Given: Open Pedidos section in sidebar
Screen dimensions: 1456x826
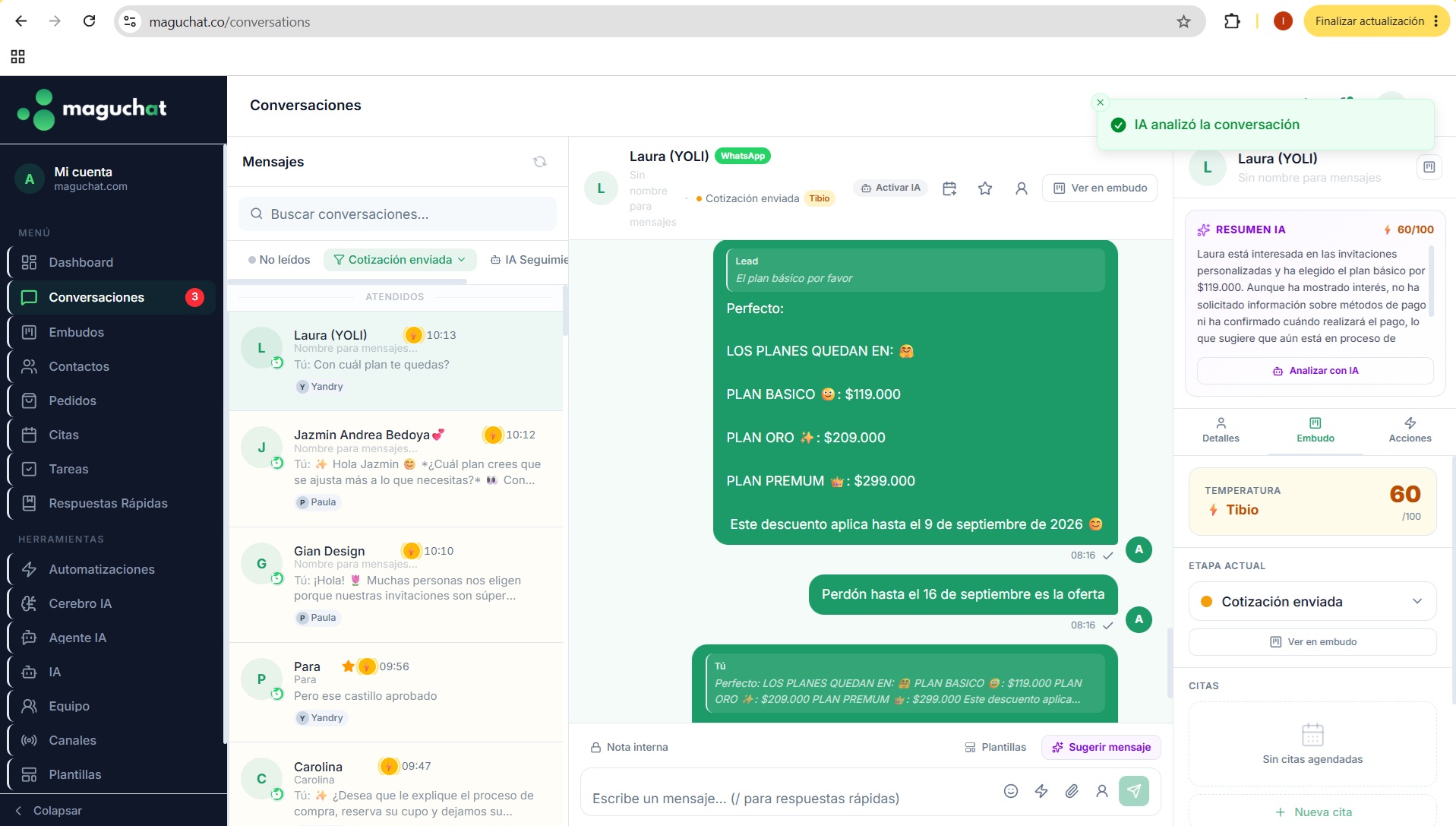Looking at the screenshot, I should click(112, 400).
